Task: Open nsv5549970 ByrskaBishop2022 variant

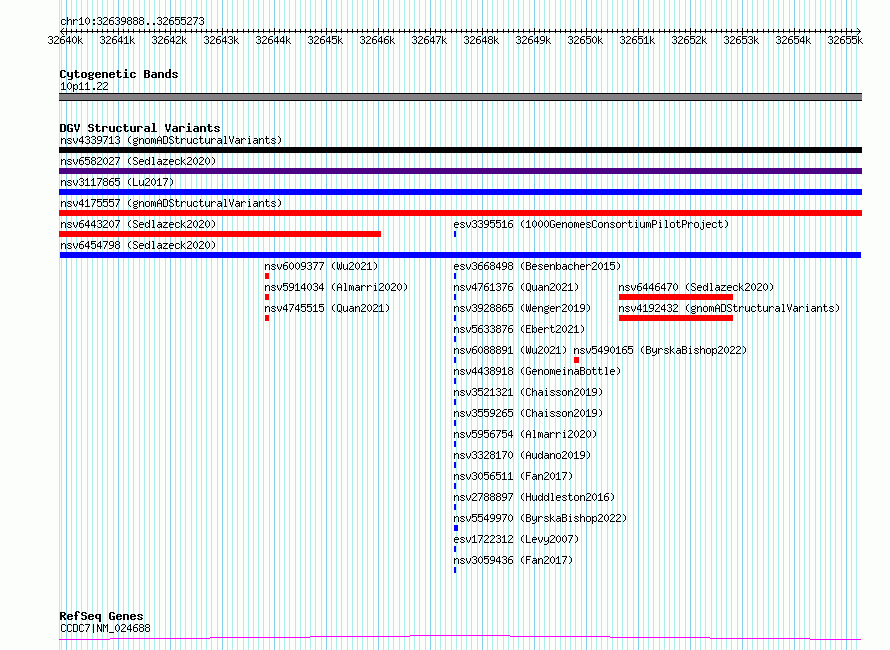Action: 540,518
